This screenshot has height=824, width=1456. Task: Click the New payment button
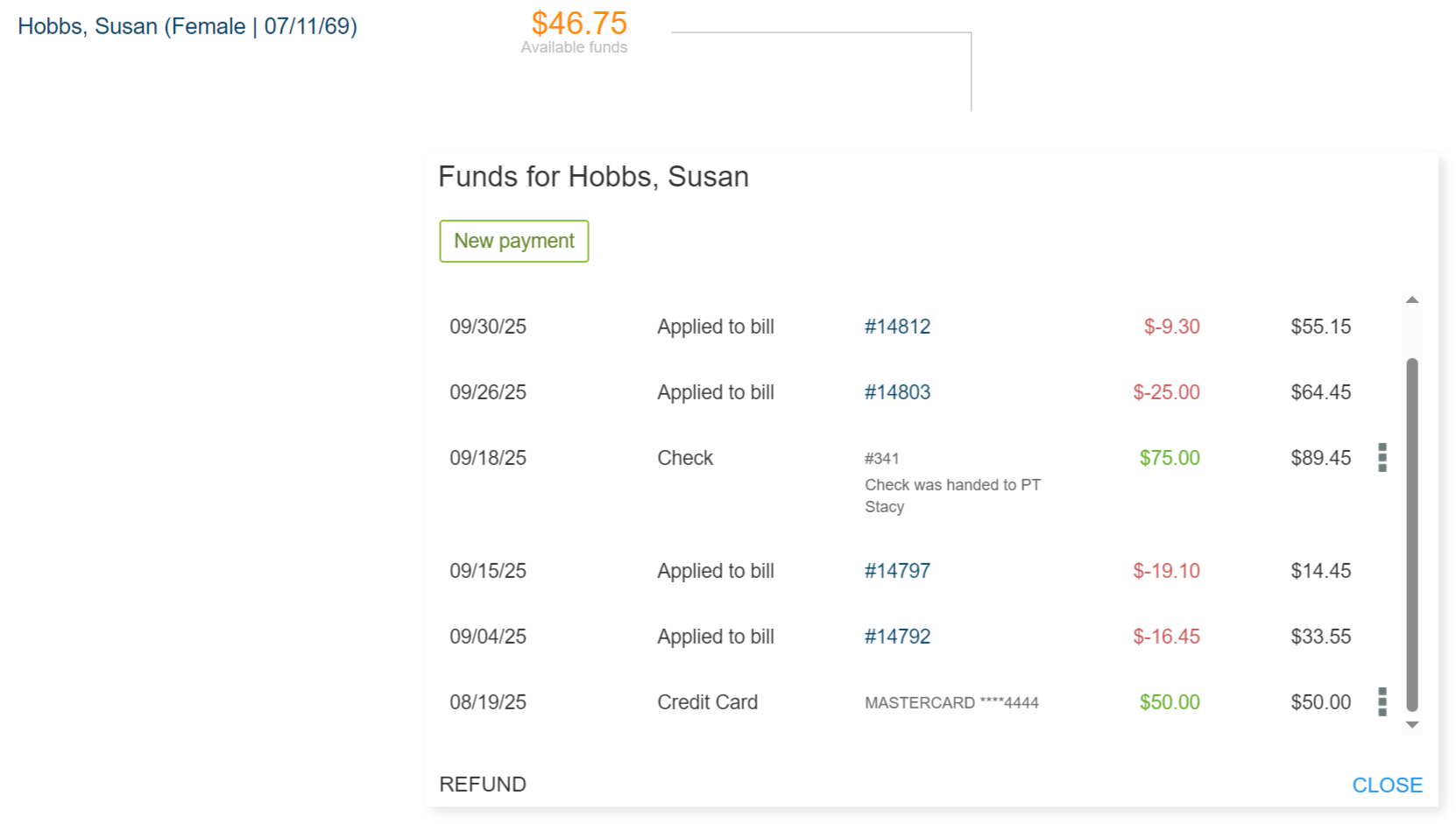(514, 241)
